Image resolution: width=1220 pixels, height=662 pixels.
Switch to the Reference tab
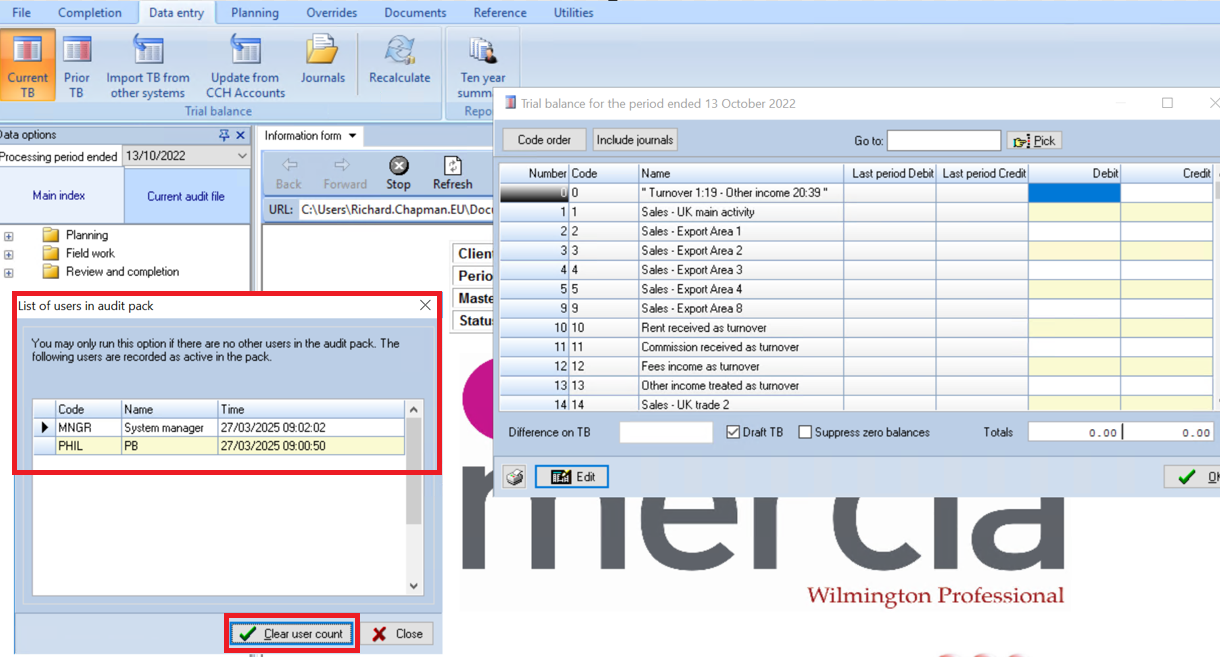(500, 13)
